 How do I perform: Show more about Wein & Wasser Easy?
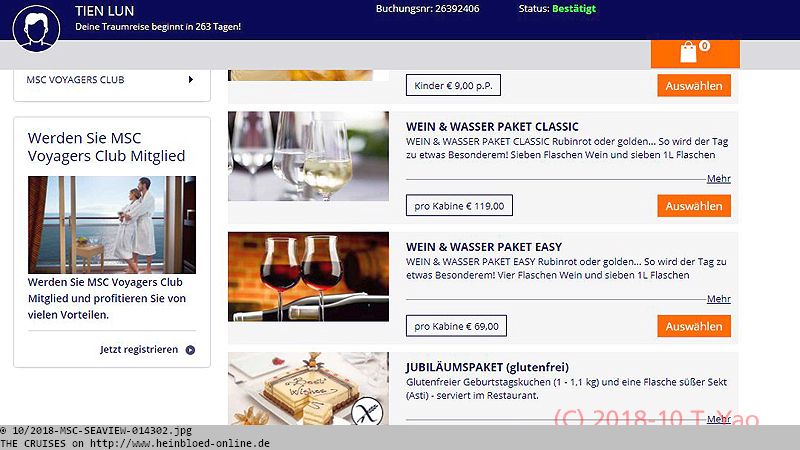[718, 299]
